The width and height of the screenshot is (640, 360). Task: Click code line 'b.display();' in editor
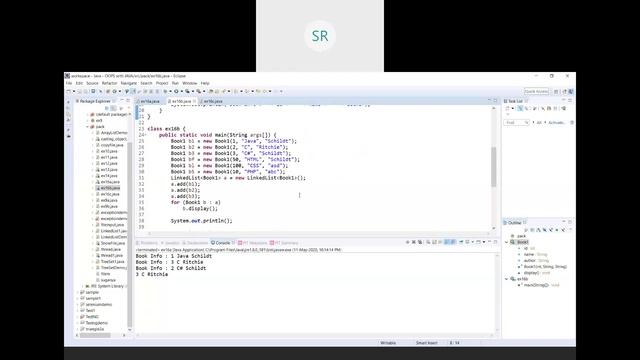(x=200, y=209)
